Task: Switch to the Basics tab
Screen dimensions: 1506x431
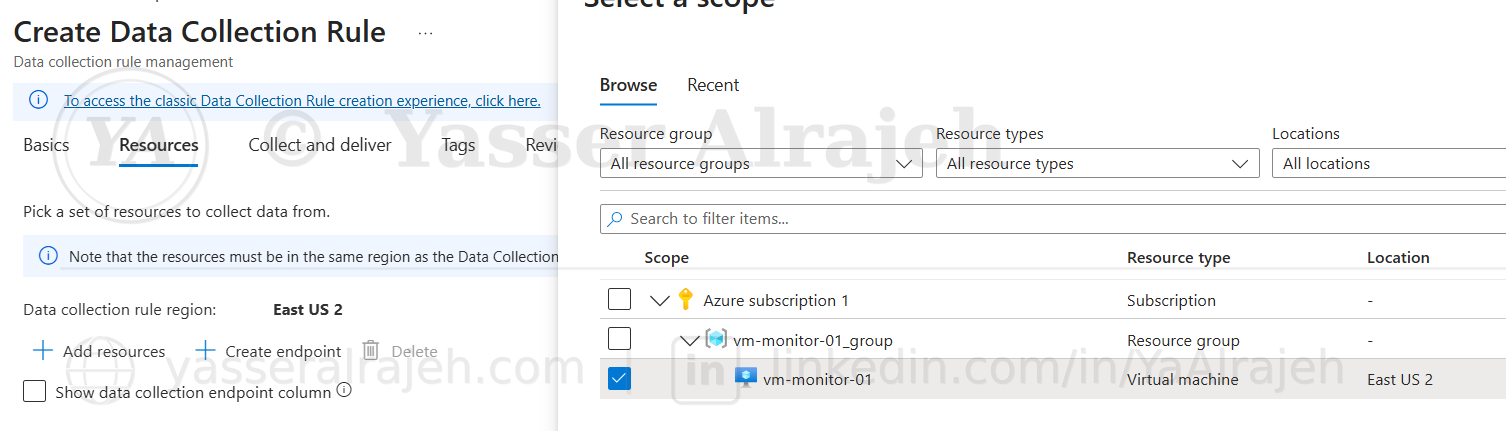Action: 46,145
